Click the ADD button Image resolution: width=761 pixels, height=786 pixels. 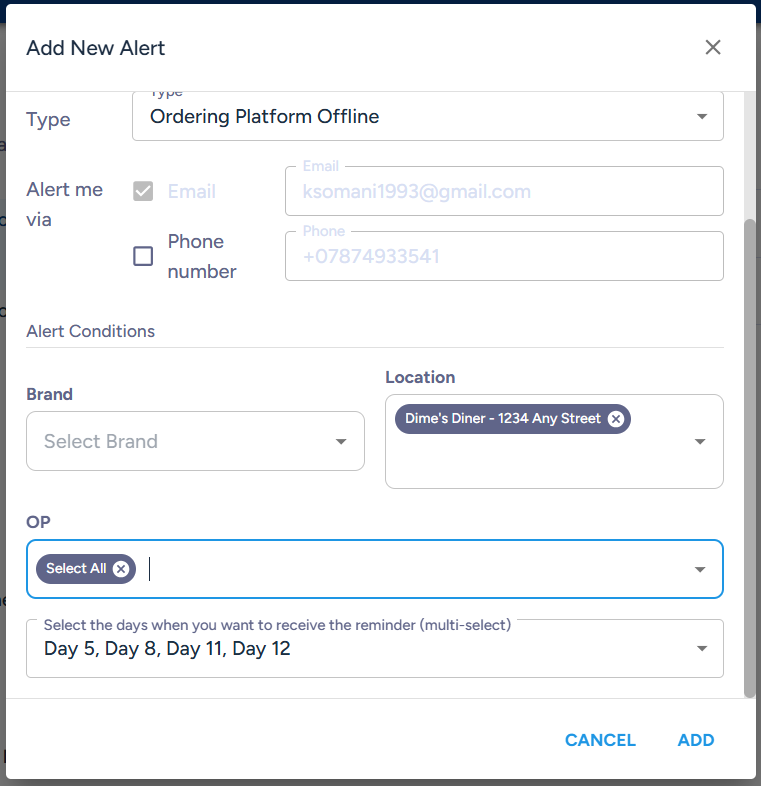[696, 740]
